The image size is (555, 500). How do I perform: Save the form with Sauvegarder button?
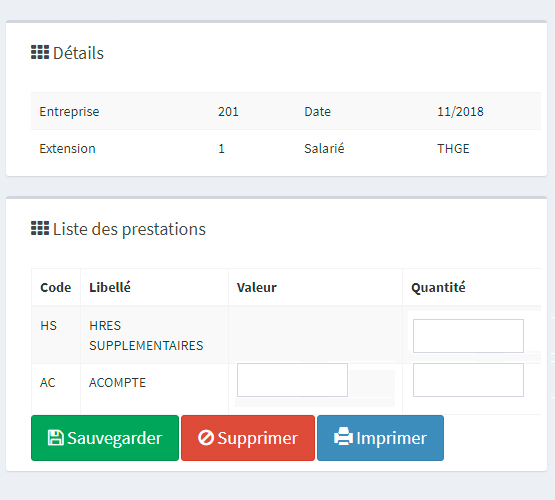(x=105, y=438)
